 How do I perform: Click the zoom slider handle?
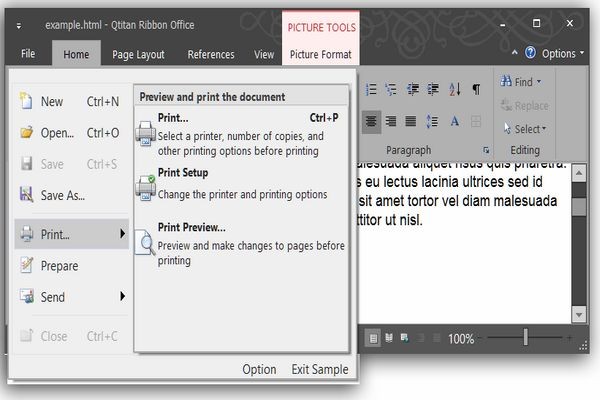pos(526,337)
